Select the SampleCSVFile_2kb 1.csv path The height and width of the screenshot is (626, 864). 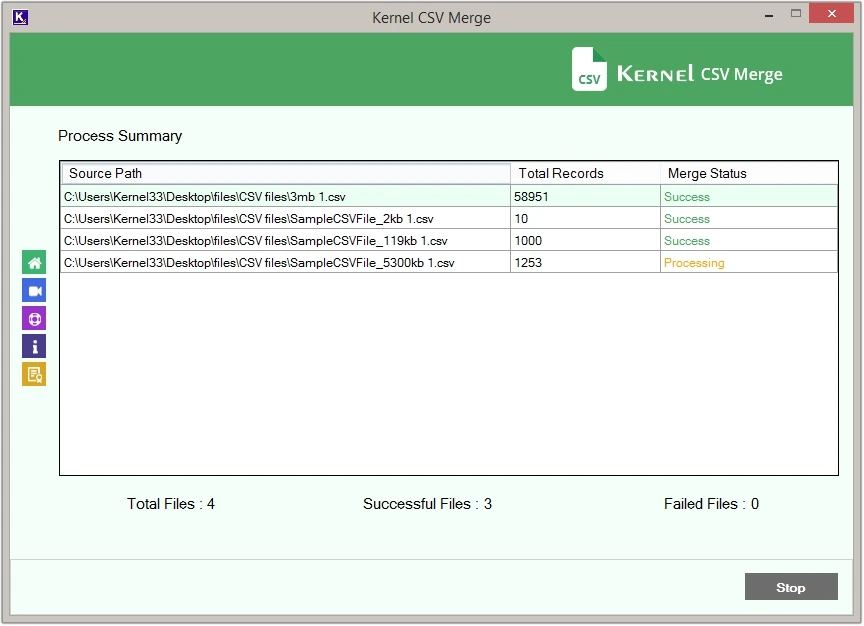point(285,219)
